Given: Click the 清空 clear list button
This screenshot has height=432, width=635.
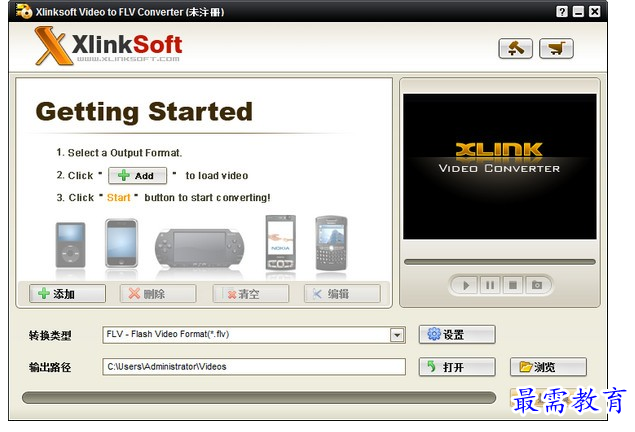Looking at the screenshot, I should (251, 294).
